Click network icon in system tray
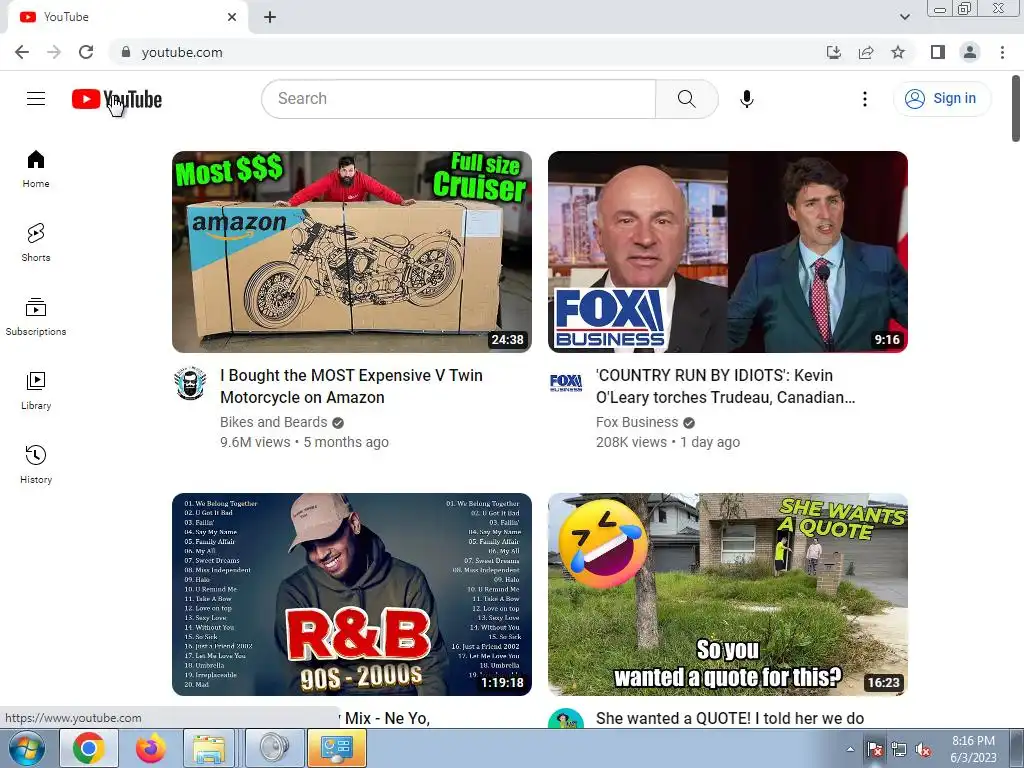1024x768 pixels. pyautogui.click(x=899, y=750)
